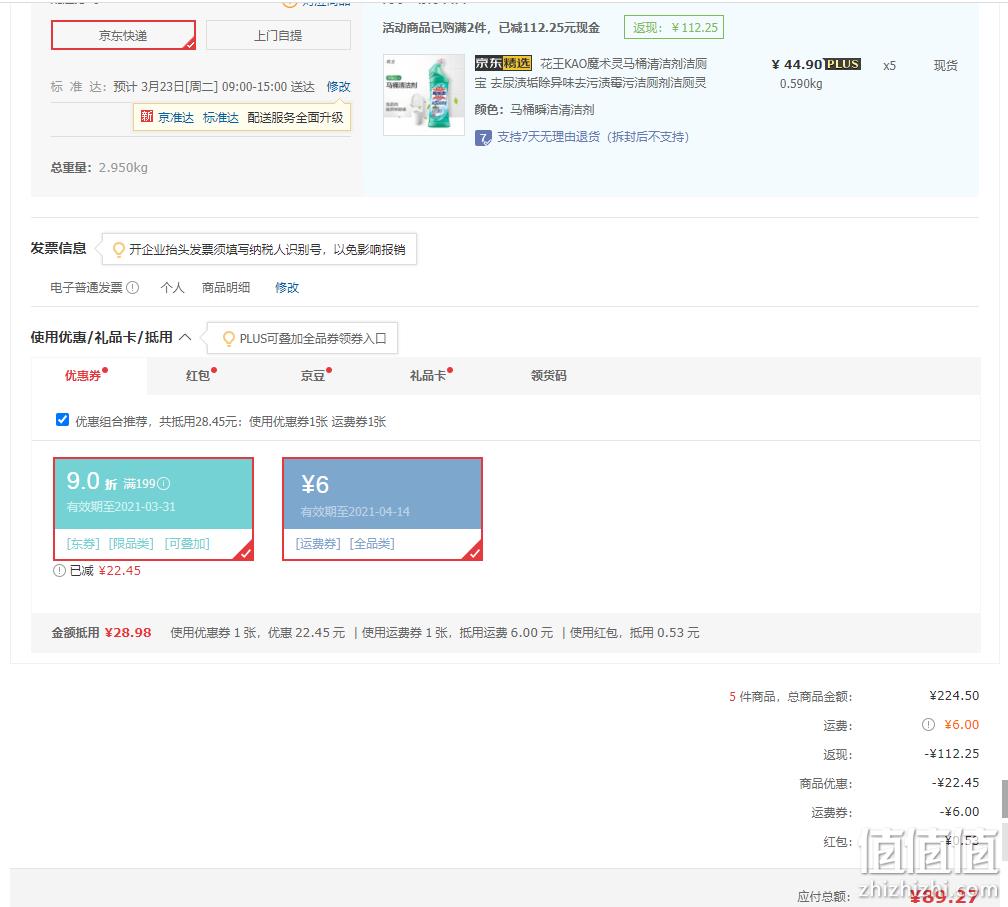Screen dimensions: 1008x907
Task: Deselect the 9.0折 满199 coupon card
Action: pyautogui.click(x=154, y=508)
